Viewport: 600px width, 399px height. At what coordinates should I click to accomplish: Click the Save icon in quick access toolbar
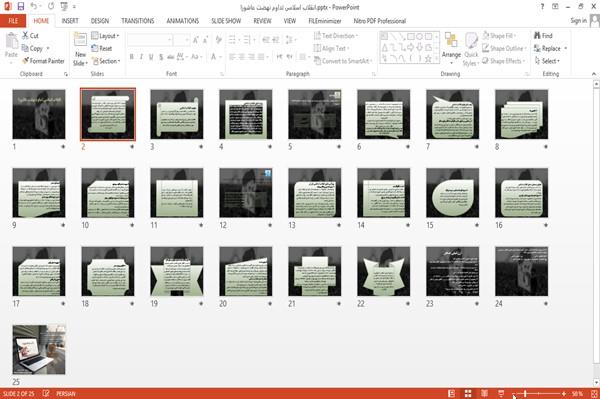[x=21, y=6]
